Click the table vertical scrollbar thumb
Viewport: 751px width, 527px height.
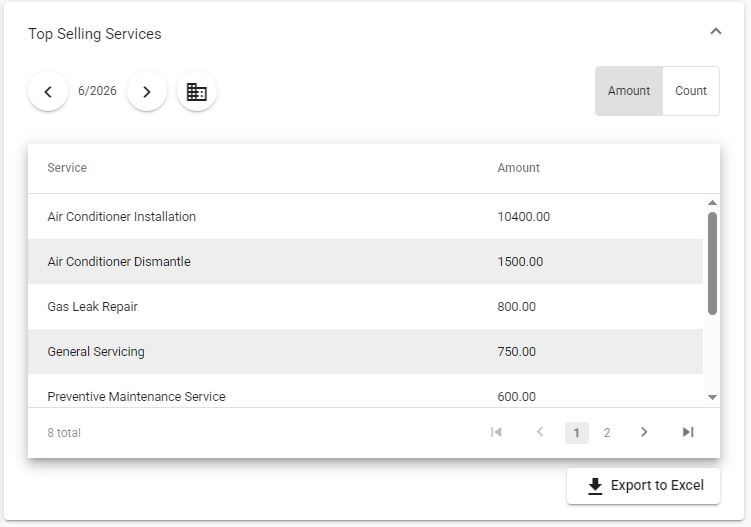point(712,264)
